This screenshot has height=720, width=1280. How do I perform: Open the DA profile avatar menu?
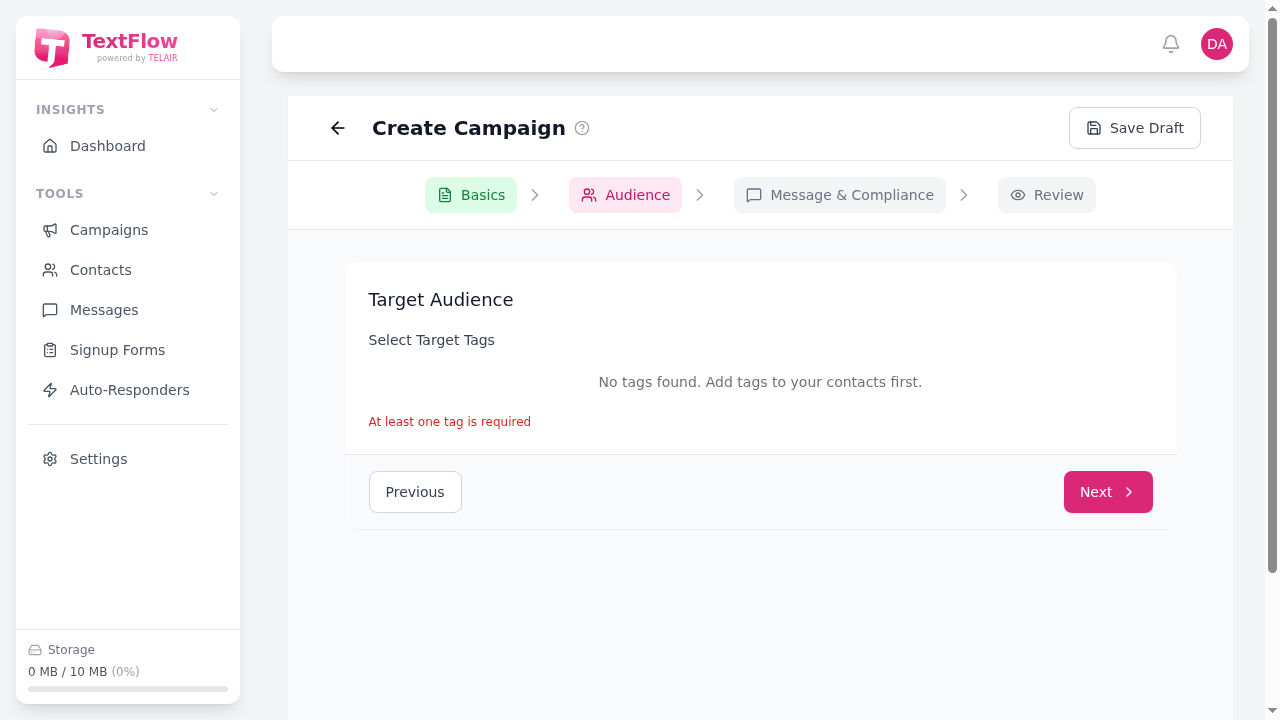point(1216,44)
